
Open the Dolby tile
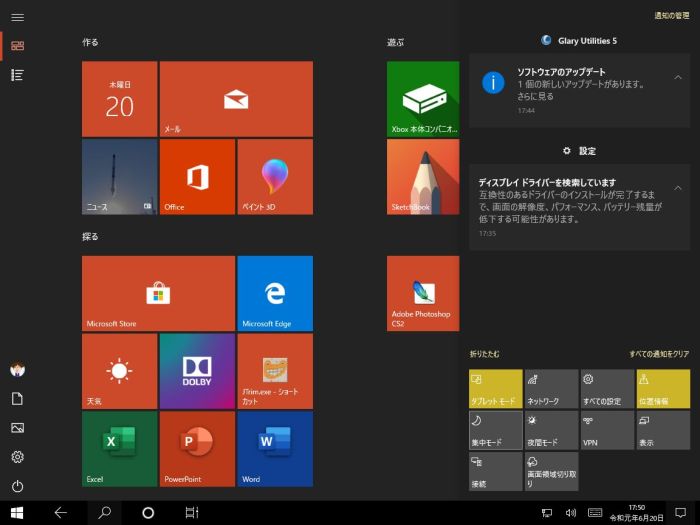197,371
